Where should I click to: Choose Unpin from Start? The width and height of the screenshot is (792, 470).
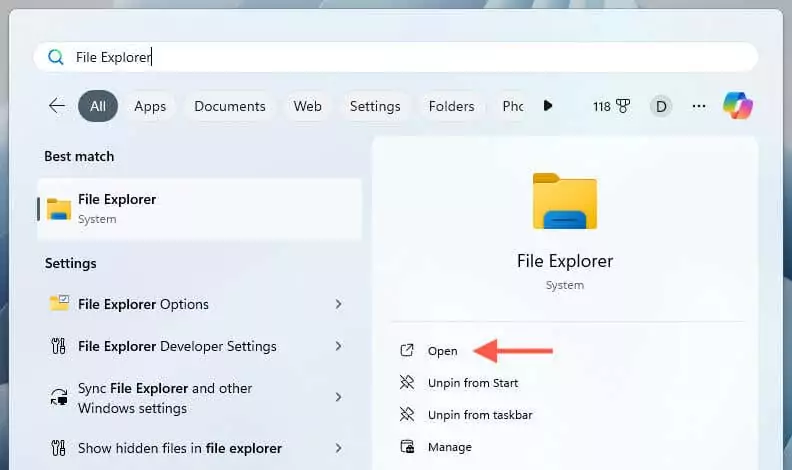[473, 383]
